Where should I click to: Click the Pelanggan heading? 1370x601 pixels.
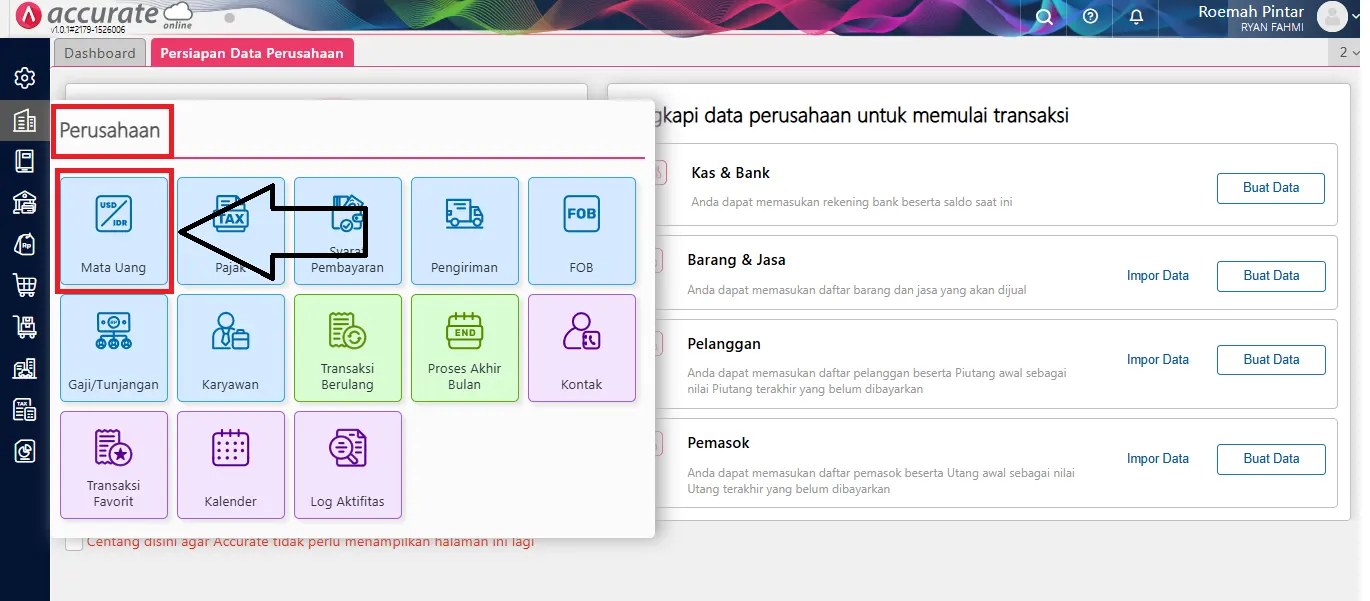[724, 344]
